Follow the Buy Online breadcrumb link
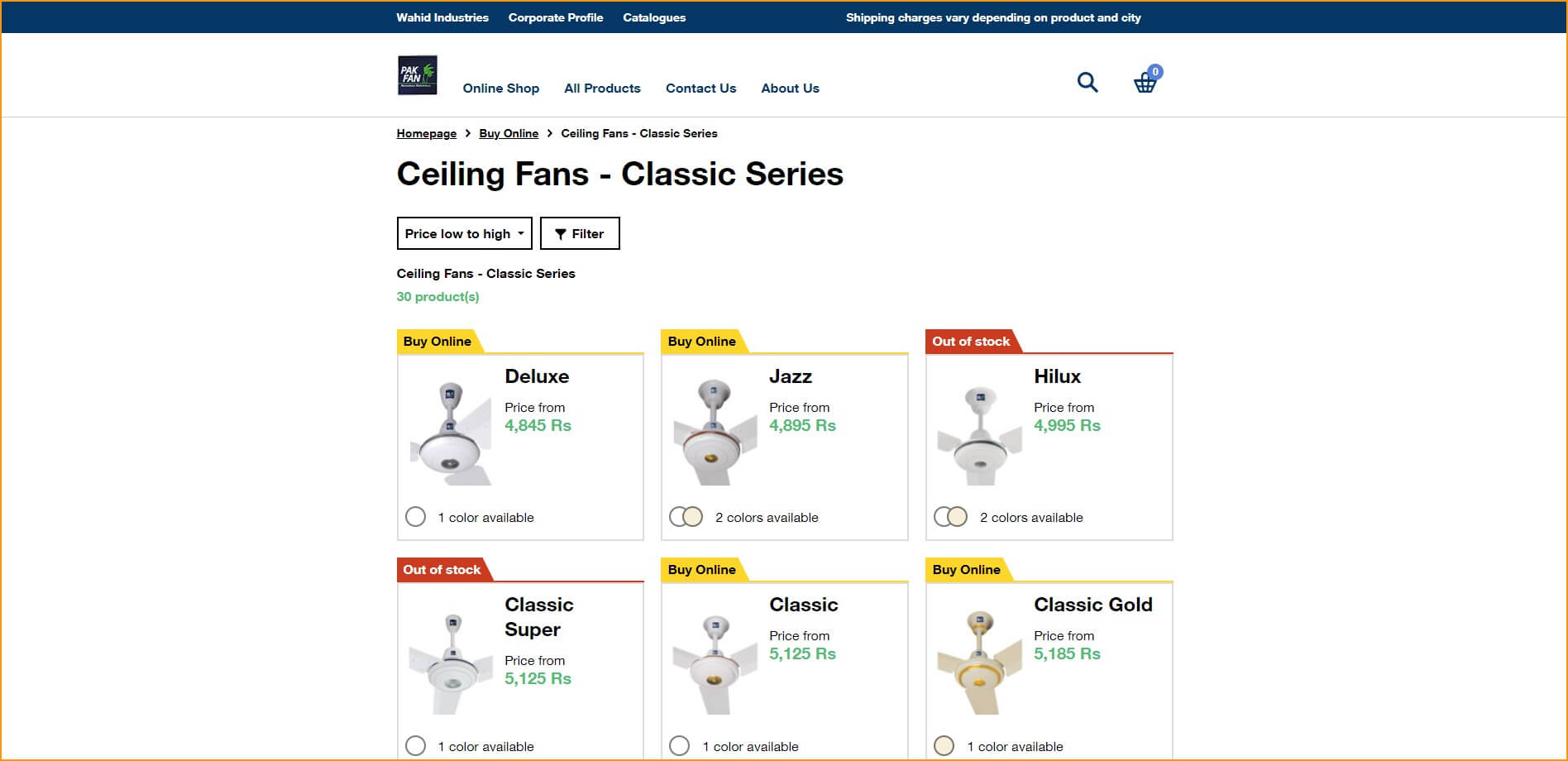 tap(508, 133)
